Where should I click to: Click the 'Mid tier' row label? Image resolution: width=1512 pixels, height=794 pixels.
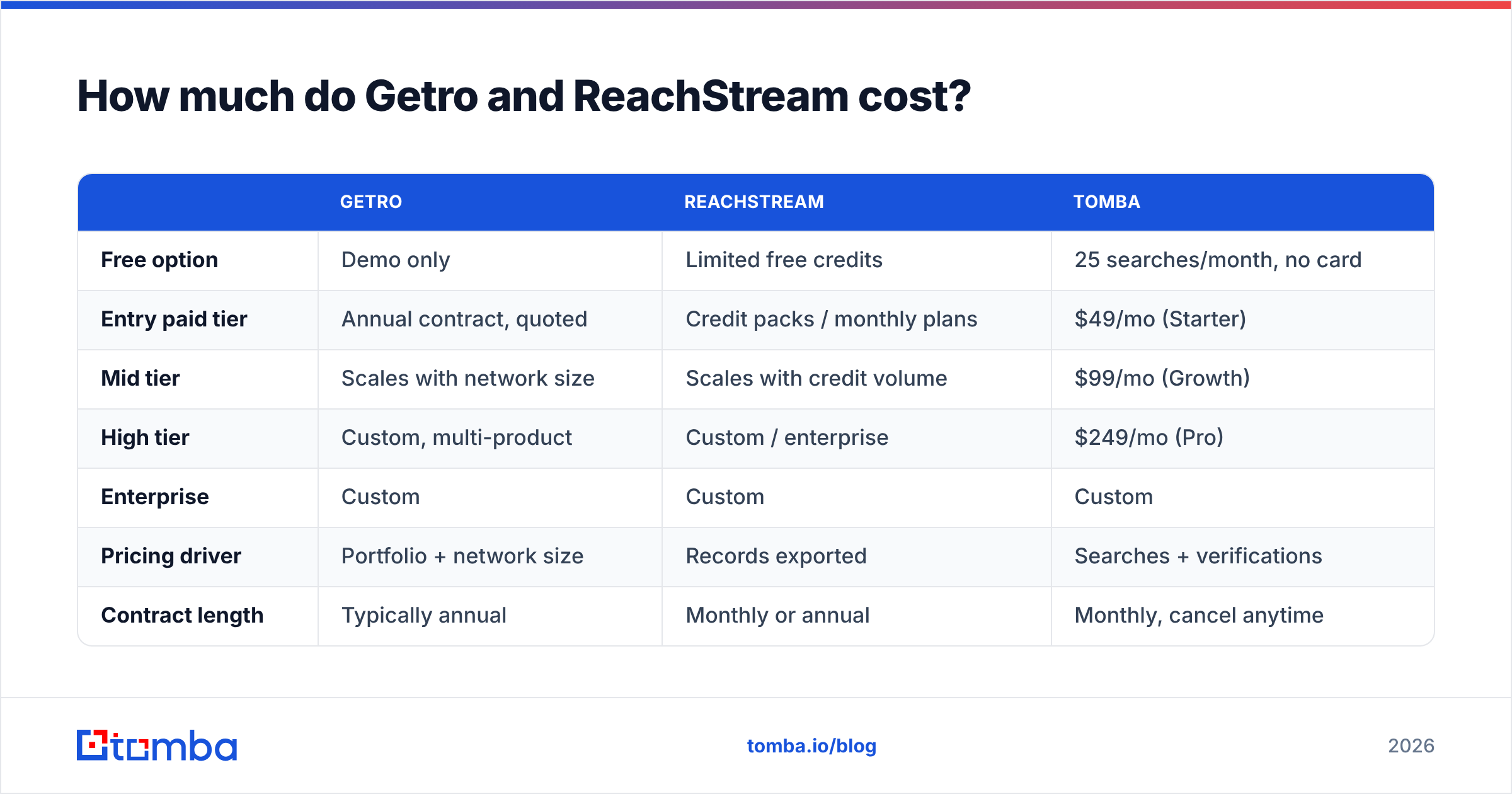point(140,378)
